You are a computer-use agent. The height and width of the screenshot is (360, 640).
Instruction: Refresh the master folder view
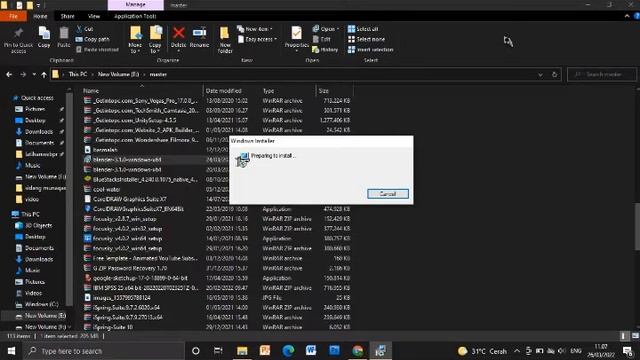click(554, 75)
